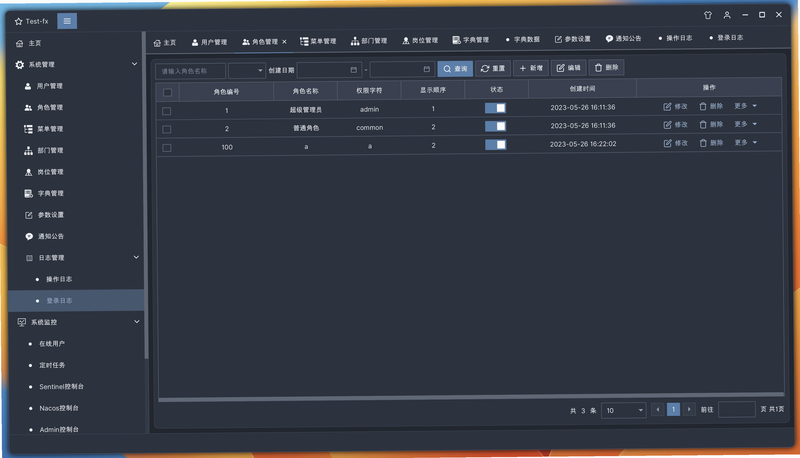Screen dimensions: 800x458
Task: Switch to the 菜单管理 tab
Action: coord(318,41)
